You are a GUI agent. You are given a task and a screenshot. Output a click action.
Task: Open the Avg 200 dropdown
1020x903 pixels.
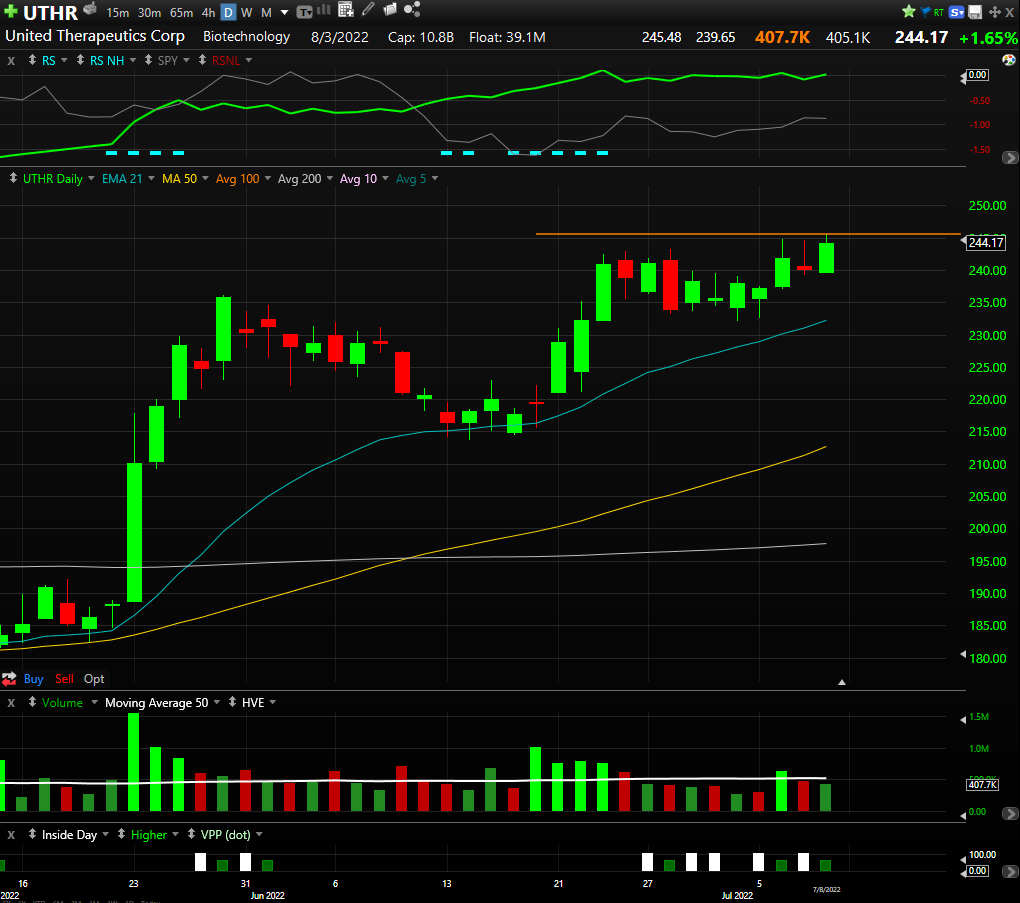(x=329, y=178)
